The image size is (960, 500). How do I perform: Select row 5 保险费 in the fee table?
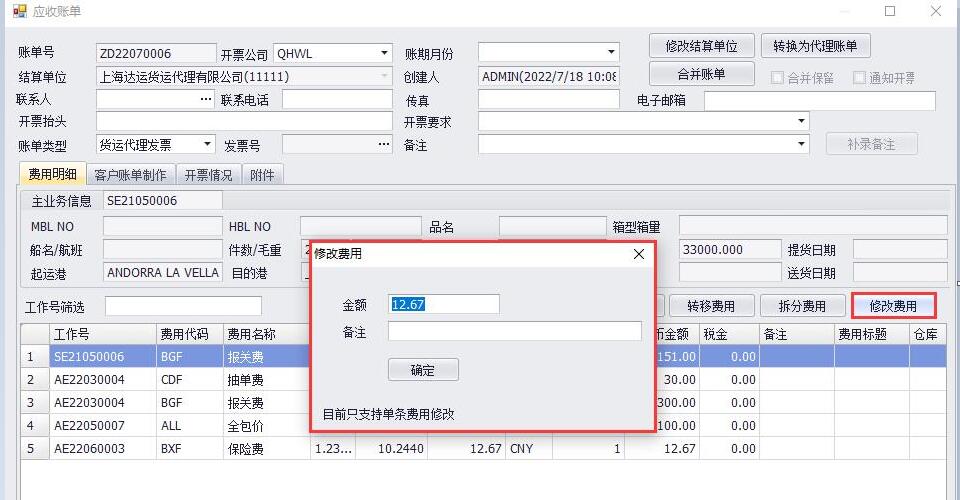click(x=250, y=449)
